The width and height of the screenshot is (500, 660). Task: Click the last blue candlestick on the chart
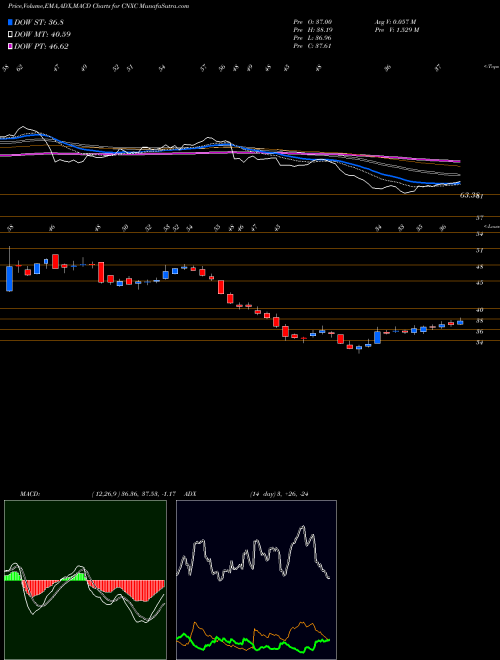460,322
